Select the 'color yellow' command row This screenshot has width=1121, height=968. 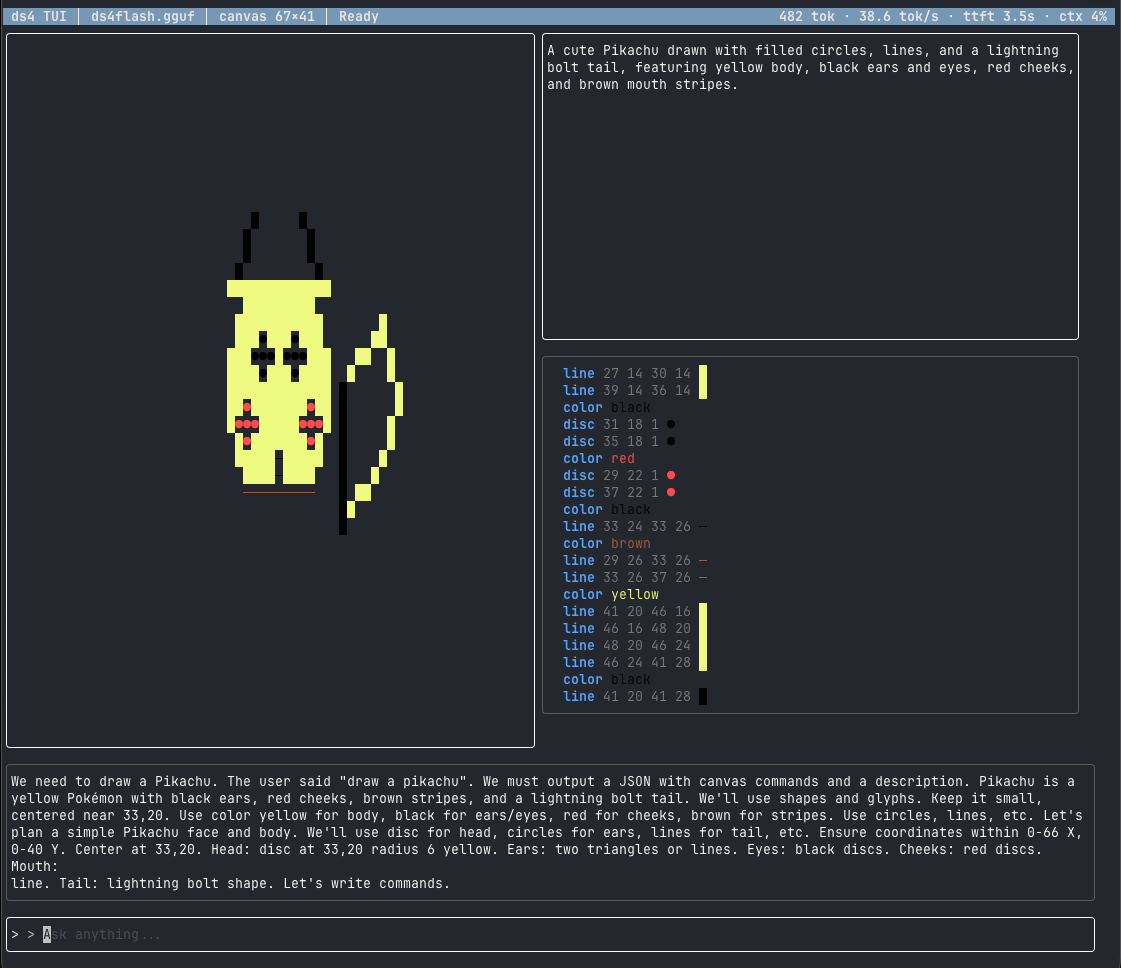(x=611, y=594)
